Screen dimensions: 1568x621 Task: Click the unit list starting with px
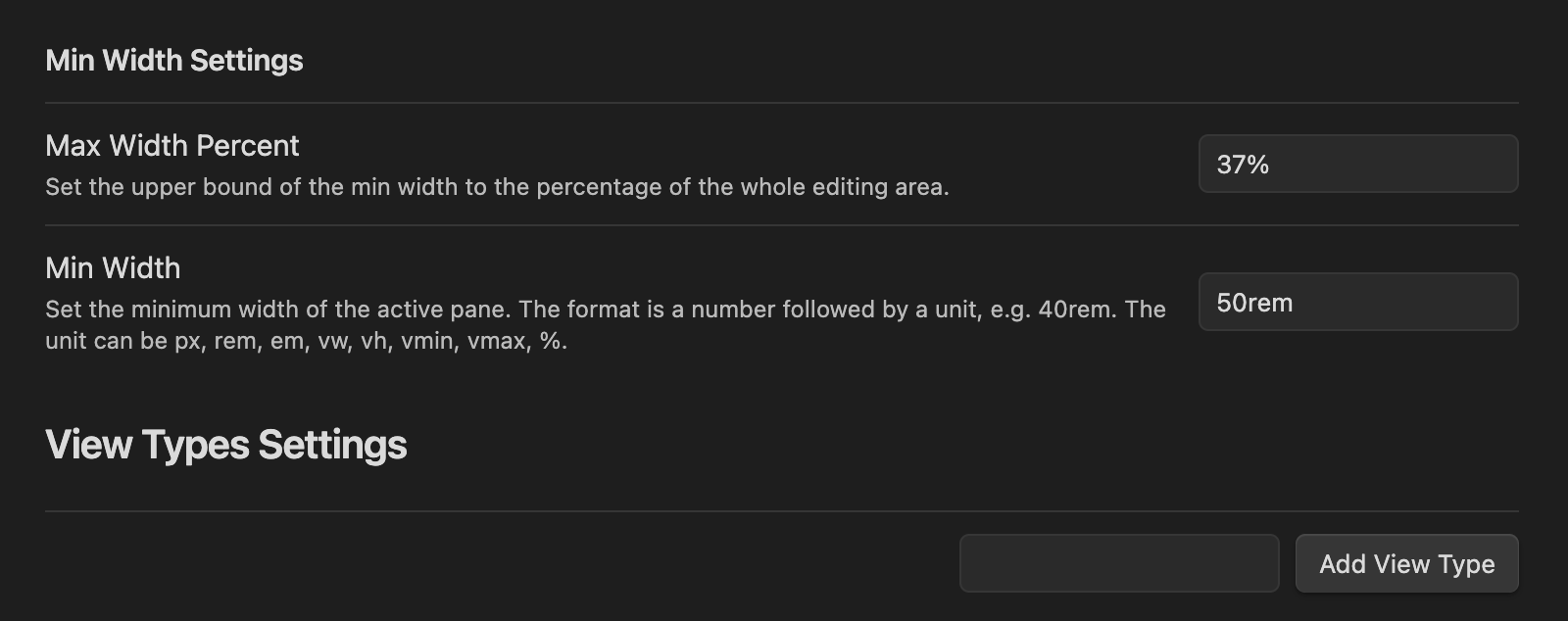(370, 341)
